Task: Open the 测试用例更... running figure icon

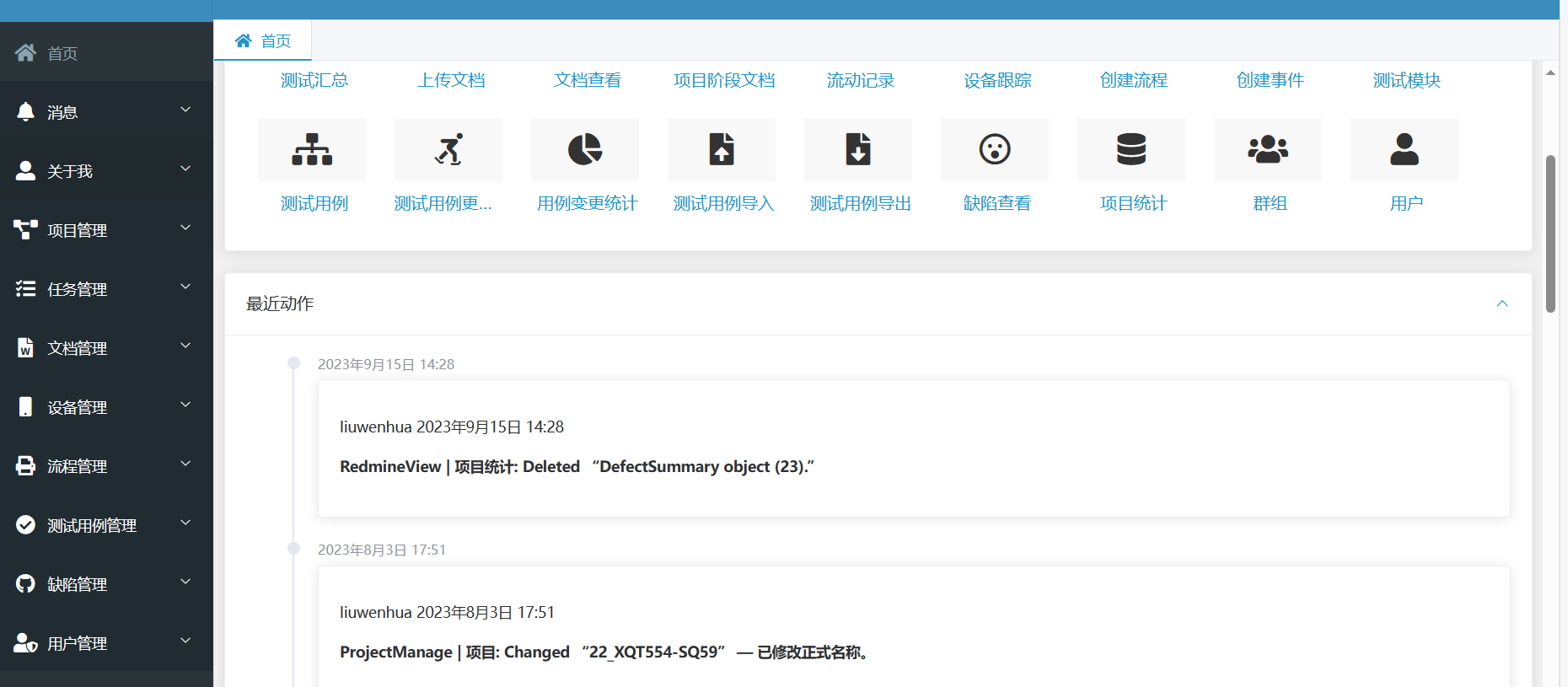Action: (448, 149)
